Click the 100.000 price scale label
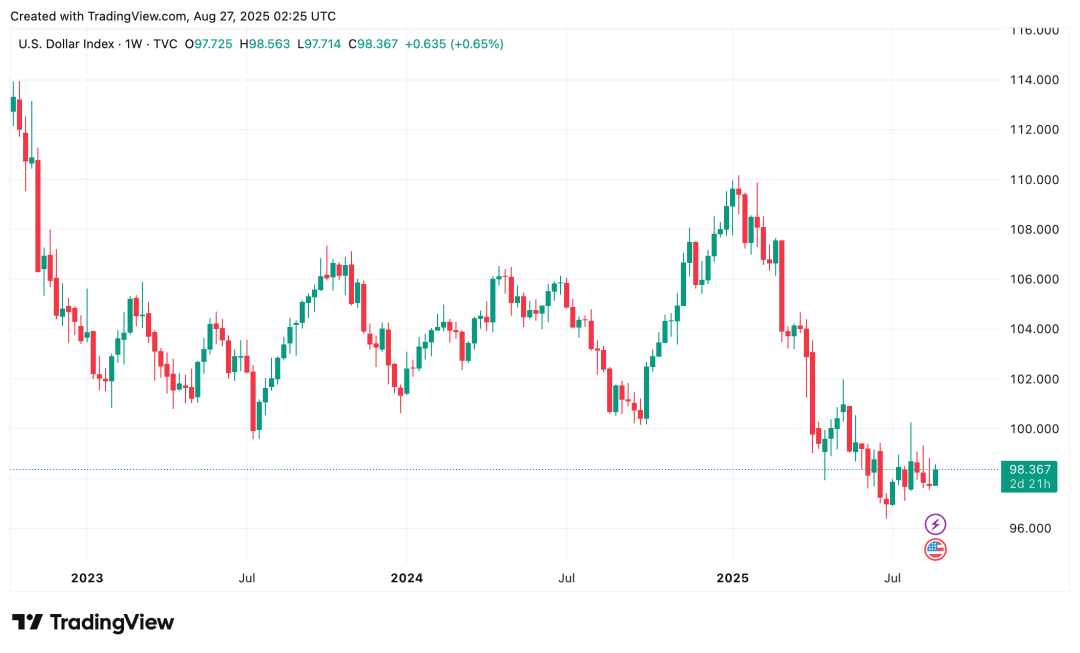 [1034, 428]
